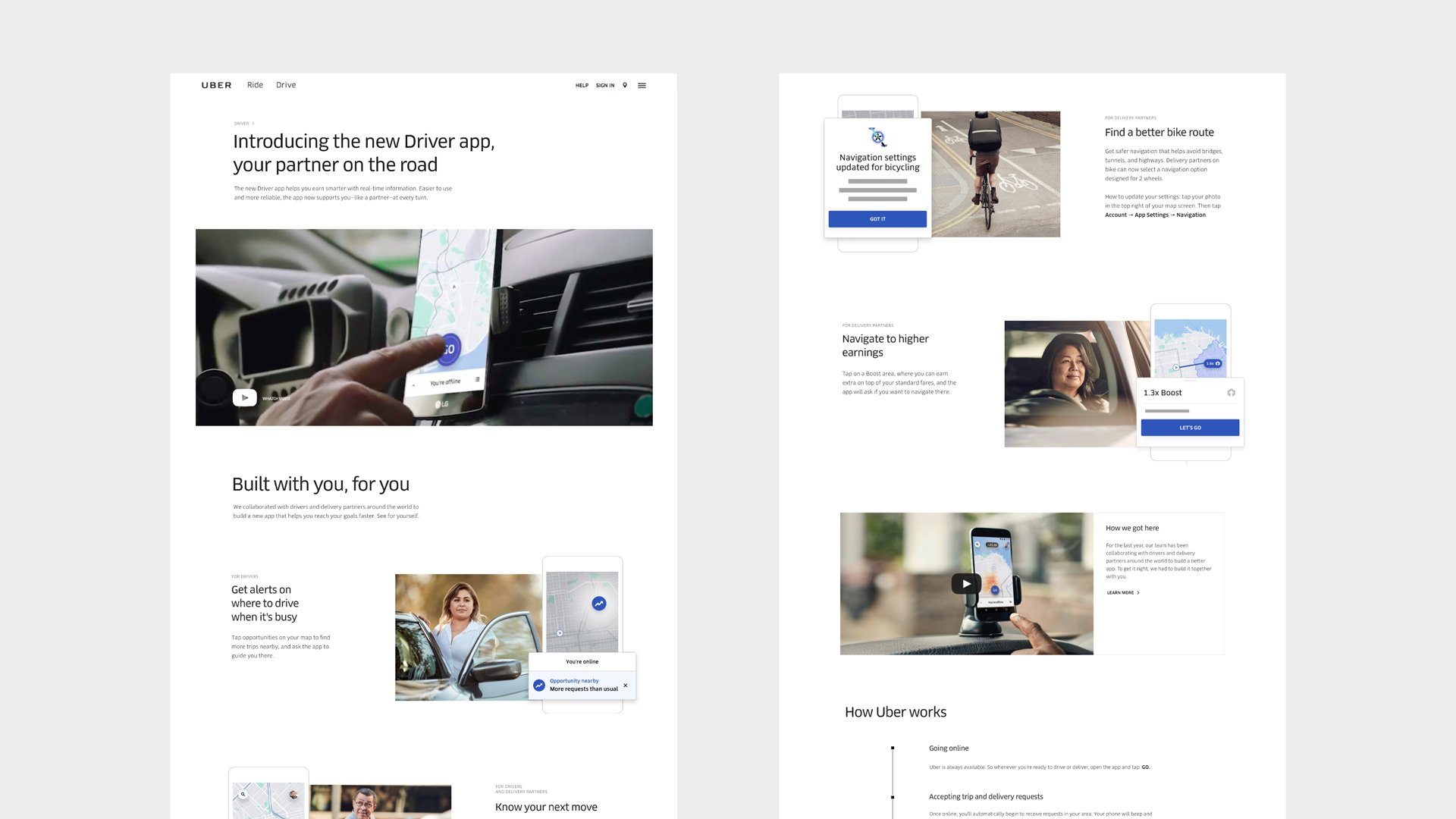This screenshot has height=819, width=1456.
Task: Click the bicycle navigation settings icon
Action: pyautogui.click(x=877, y=136)
